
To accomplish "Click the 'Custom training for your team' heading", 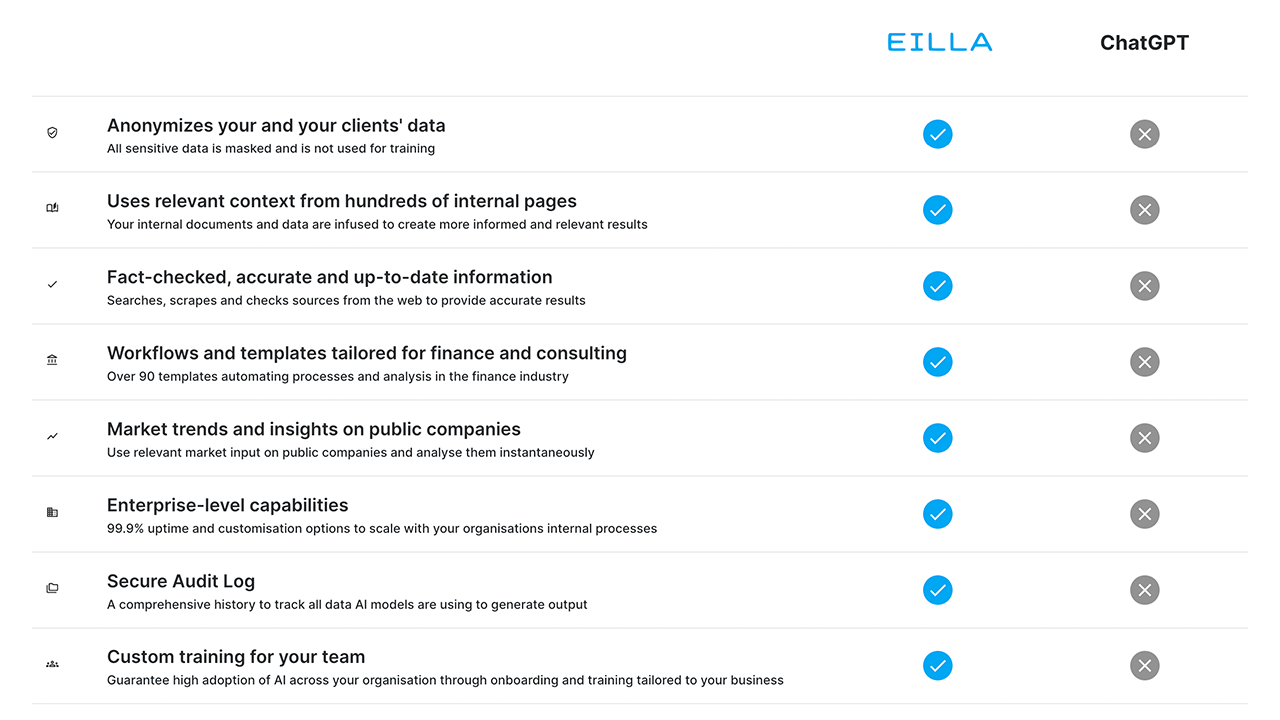I will 236,657.
